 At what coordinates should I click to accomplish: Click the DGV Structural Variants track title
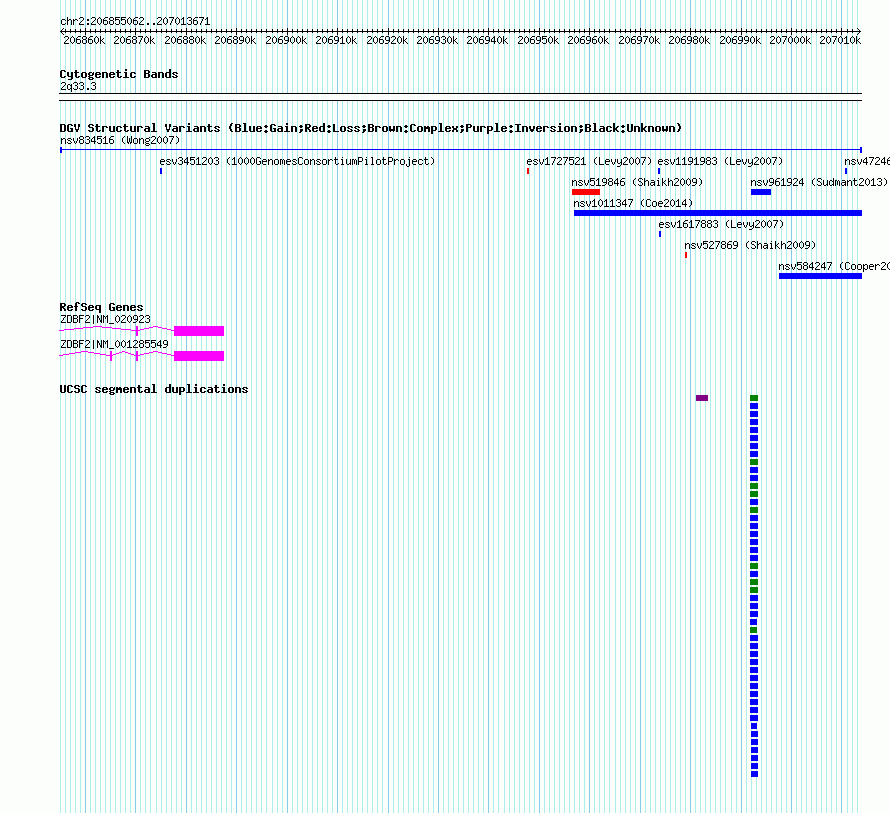(371, 128)
